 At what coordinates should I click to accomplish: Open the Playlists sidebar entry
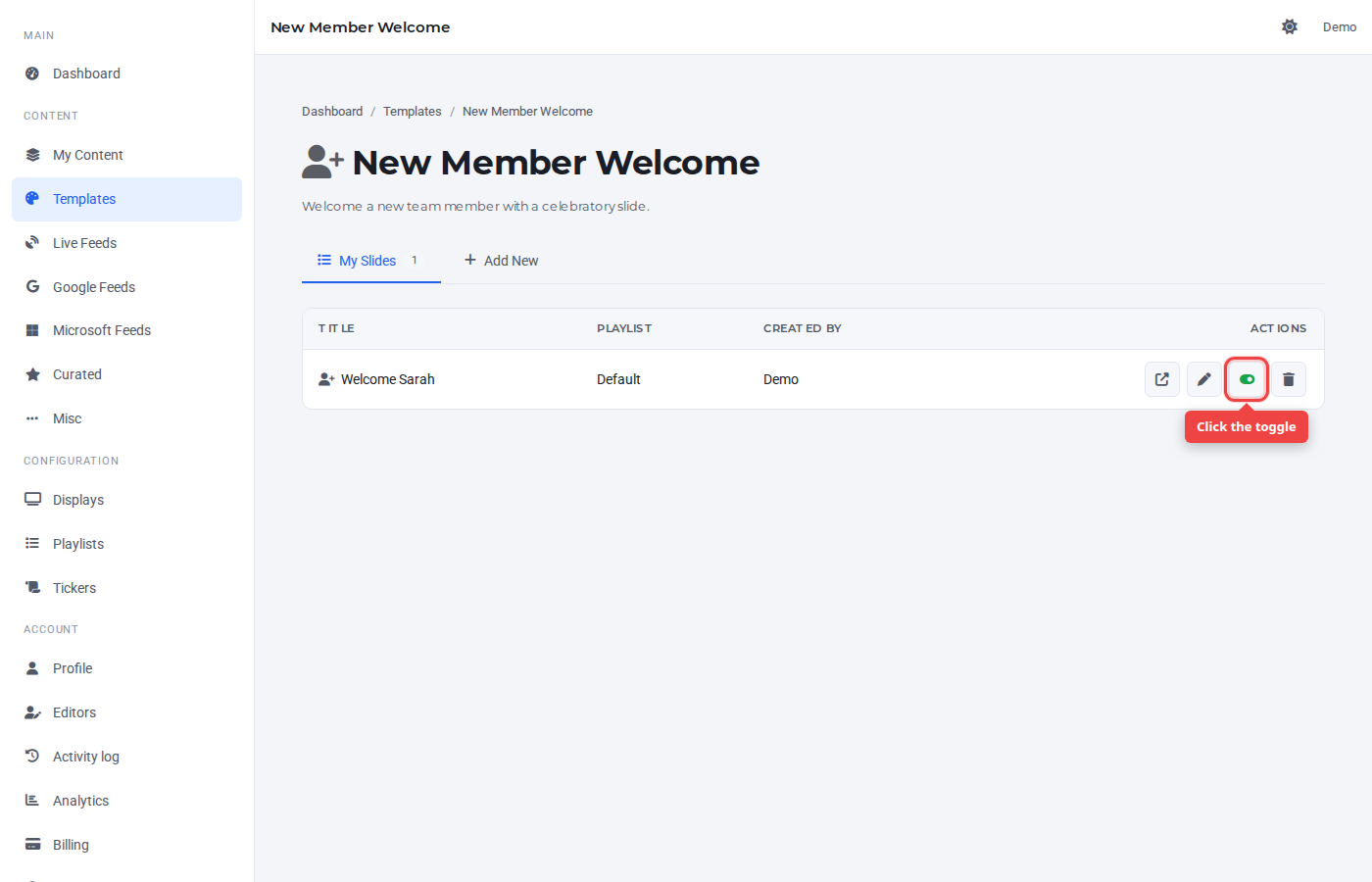(x=126, y=544)
